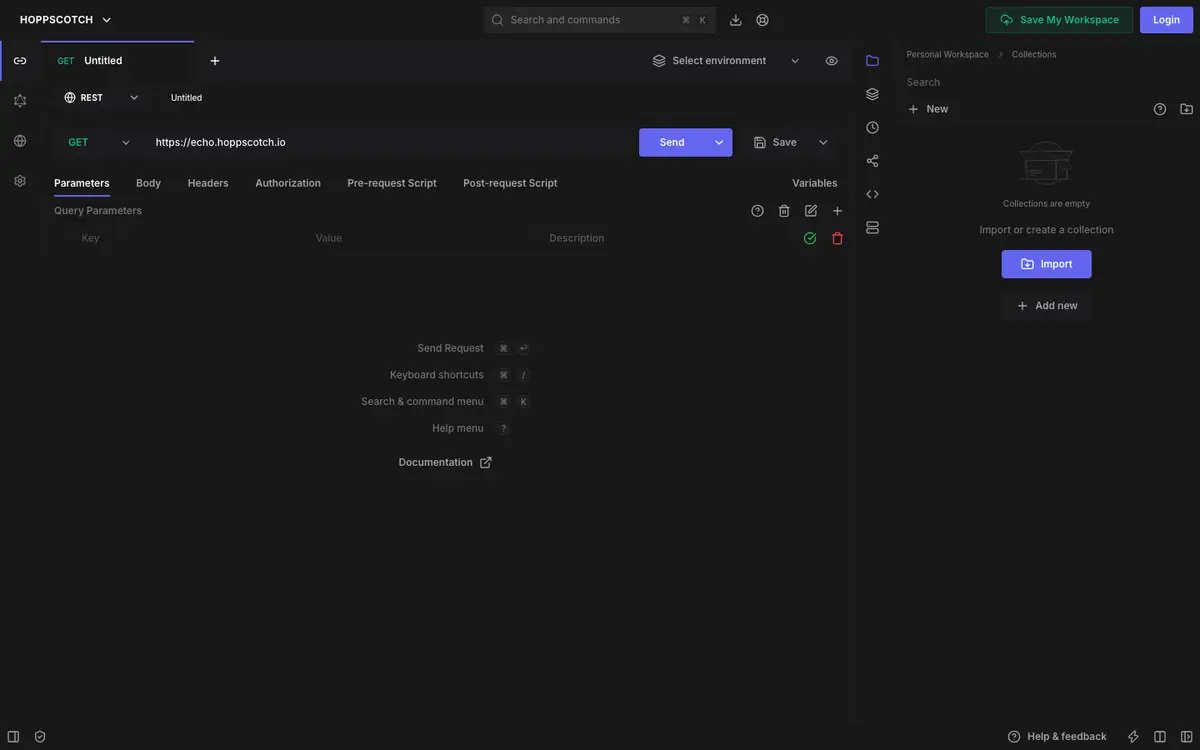This screenshot has width=1200, height=750.
Task: Open the GraphQL sidebar icon
Action: pyautogui.click(x=20, y=101)
